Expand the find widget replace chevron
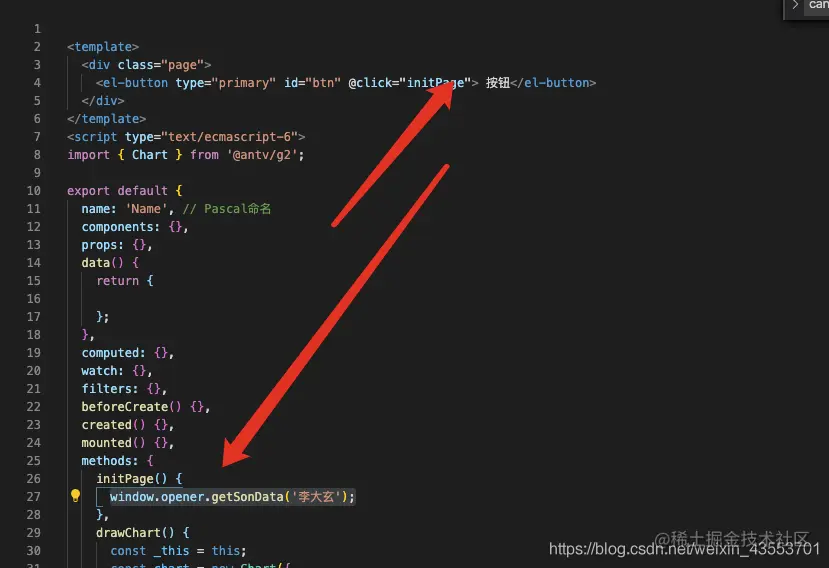Screen dimensions: 829x568 795,5
